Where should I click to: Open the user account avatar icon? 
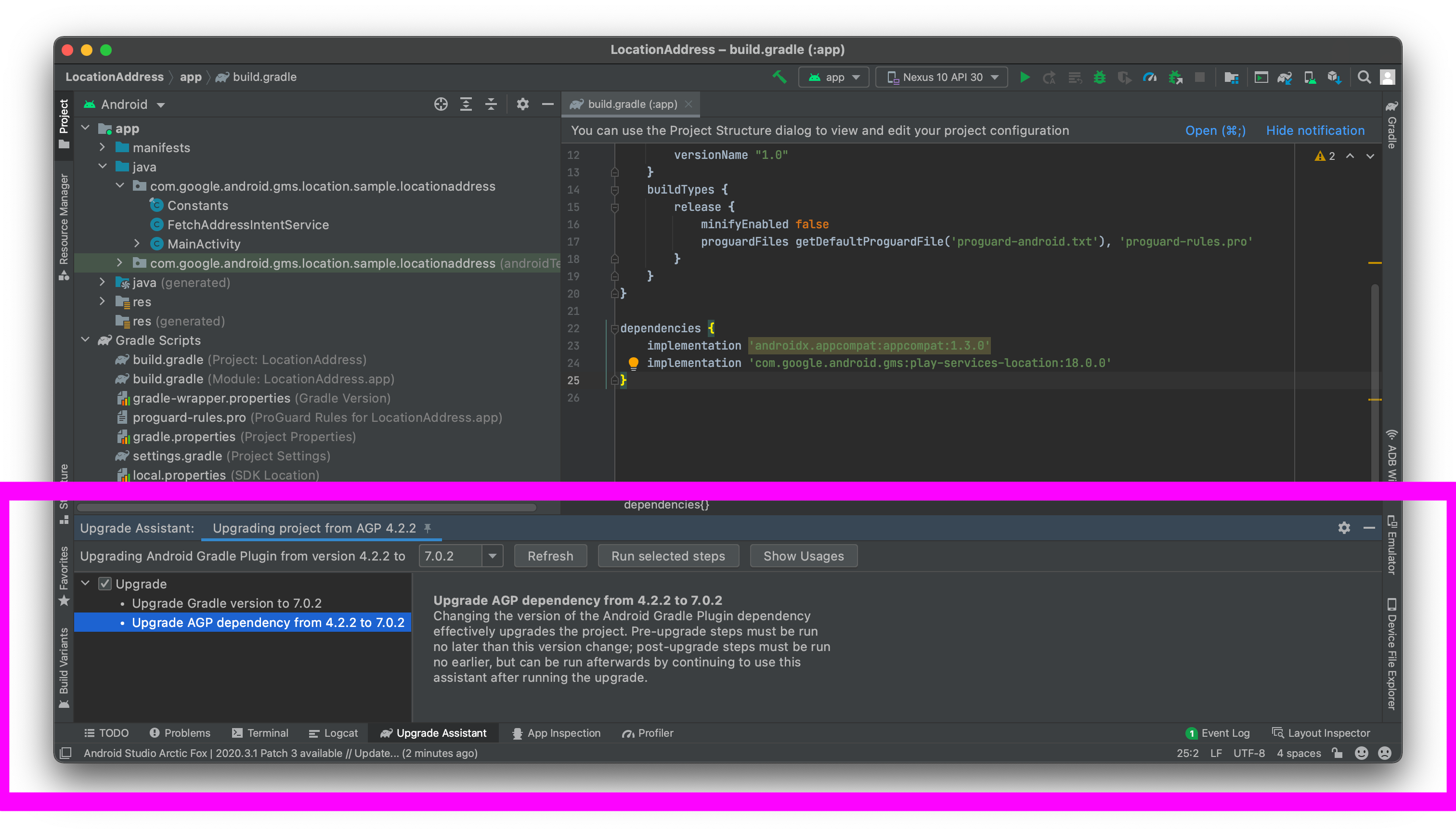pos(1387,77)
